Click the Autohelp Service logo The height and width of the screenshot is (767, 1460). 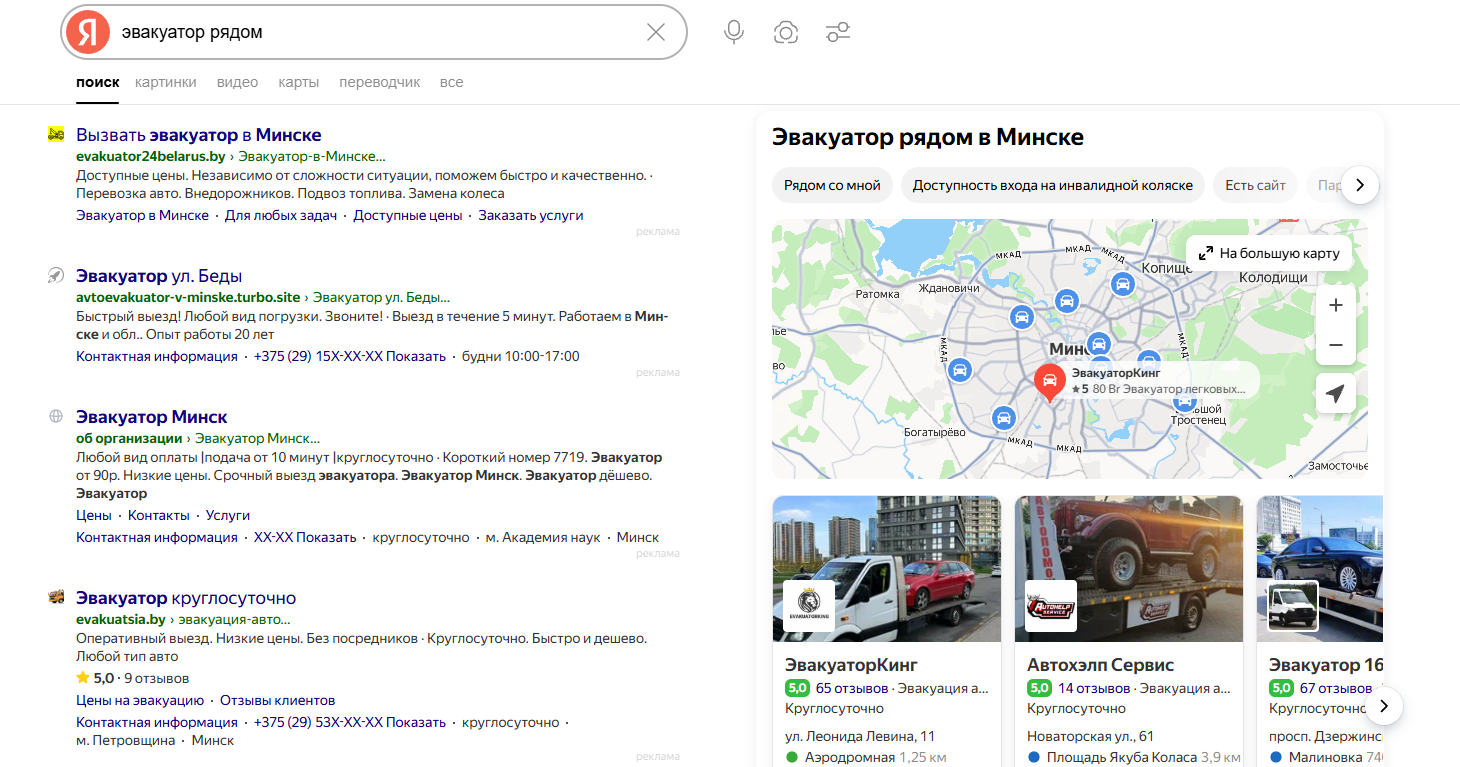point(1051,605)
